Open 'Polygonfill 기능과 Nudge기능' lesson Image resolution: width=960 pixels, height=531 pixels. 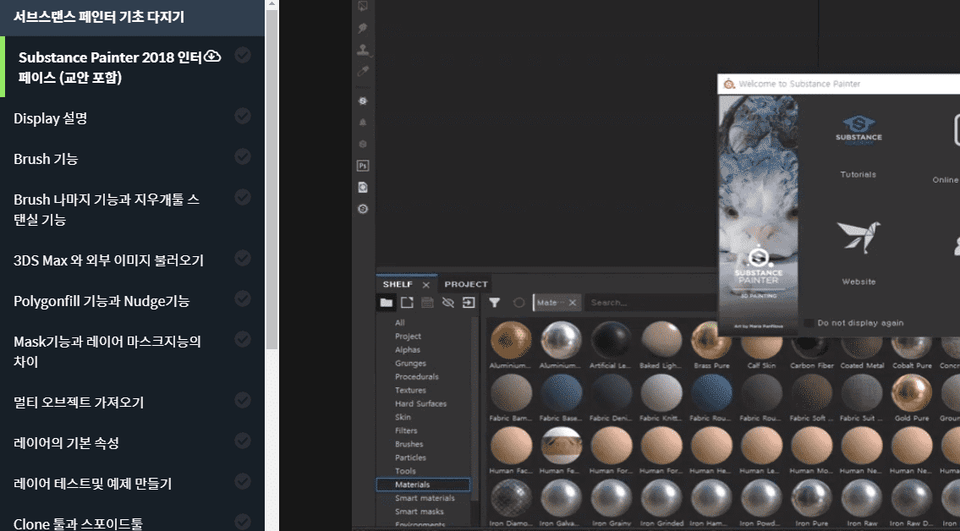click(101, 301)
